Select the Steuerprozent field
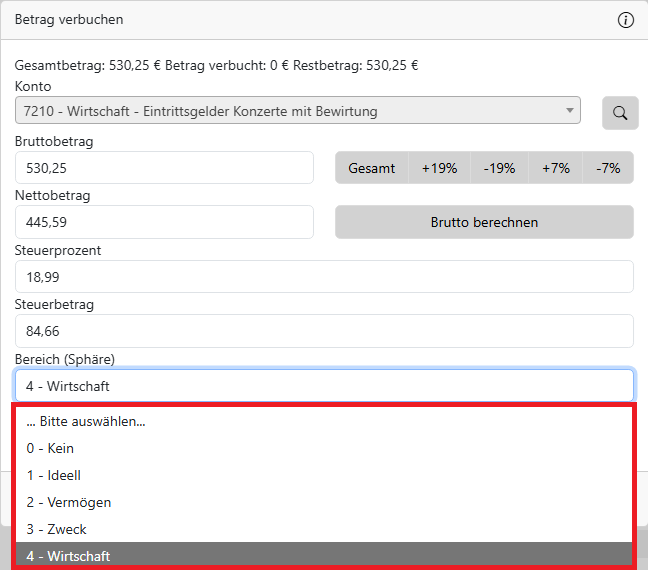The height and width of the screenshot is (570, 648). [324, 277]
